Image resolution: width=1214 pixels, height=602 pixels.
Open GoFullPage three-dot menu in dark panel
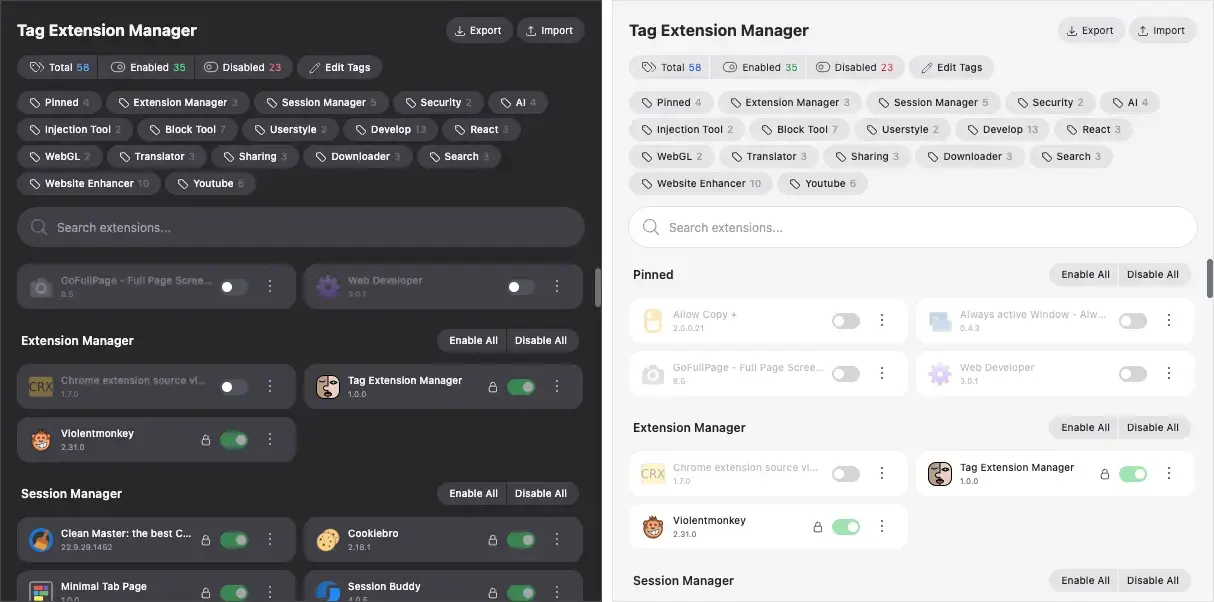[270, 287]
